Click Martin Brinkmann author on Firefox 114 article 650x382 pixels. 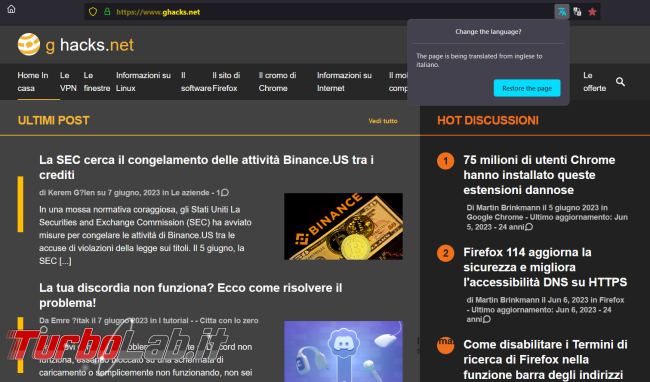(x=507, y=300)
